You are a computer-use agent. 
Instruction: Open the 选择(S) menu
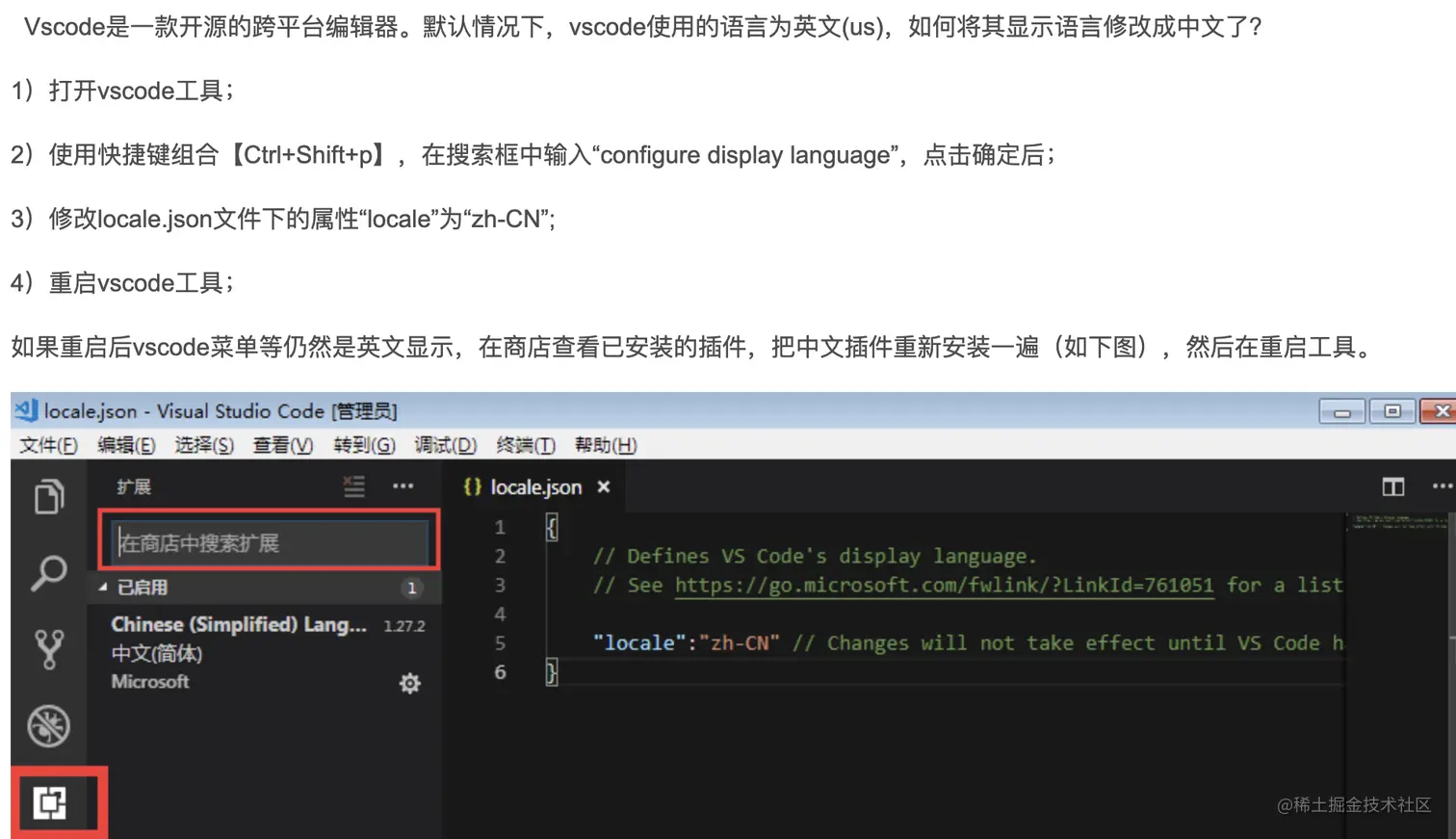[x=204, y=445]
